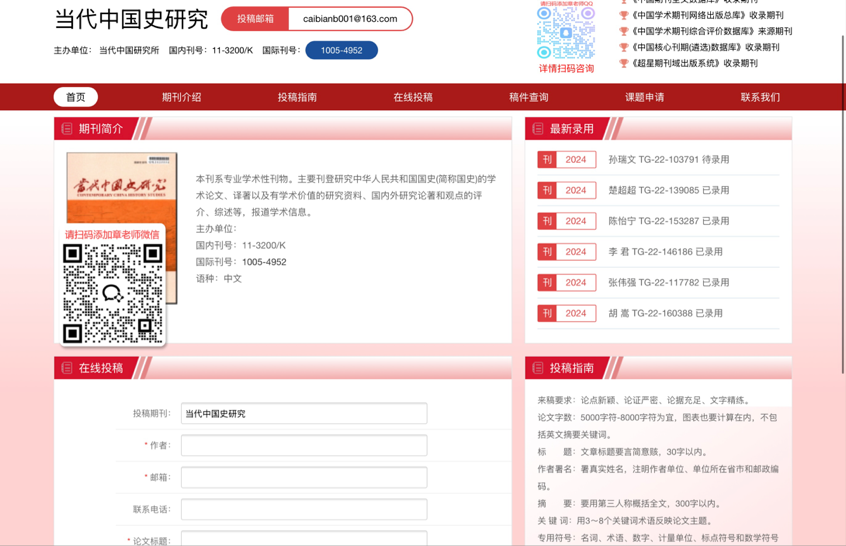This screenshot has width=846, height=546.
Task: Go to 稿件查询 in navigation bar
Action: [528, 97]
